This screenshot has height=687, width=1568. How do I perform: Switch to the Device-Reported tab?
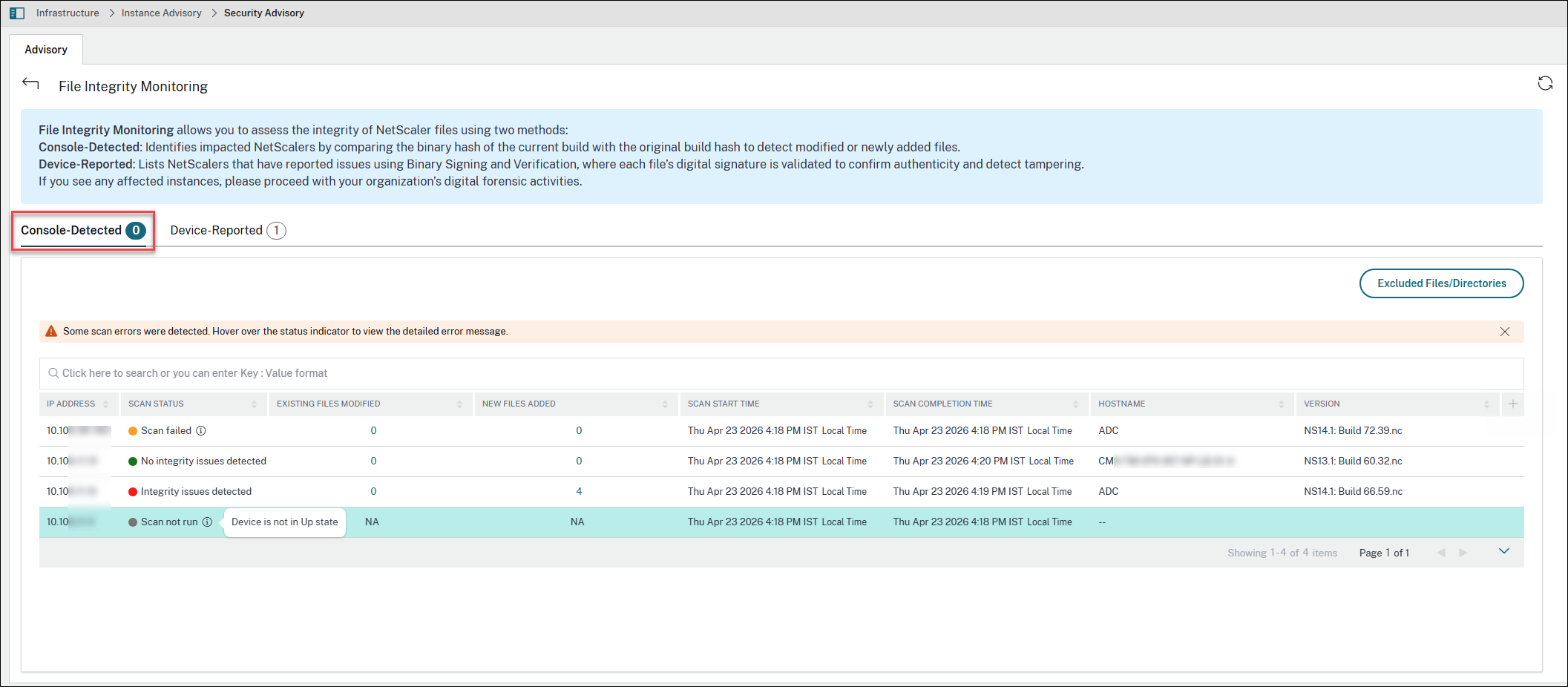tap(227, 231)
